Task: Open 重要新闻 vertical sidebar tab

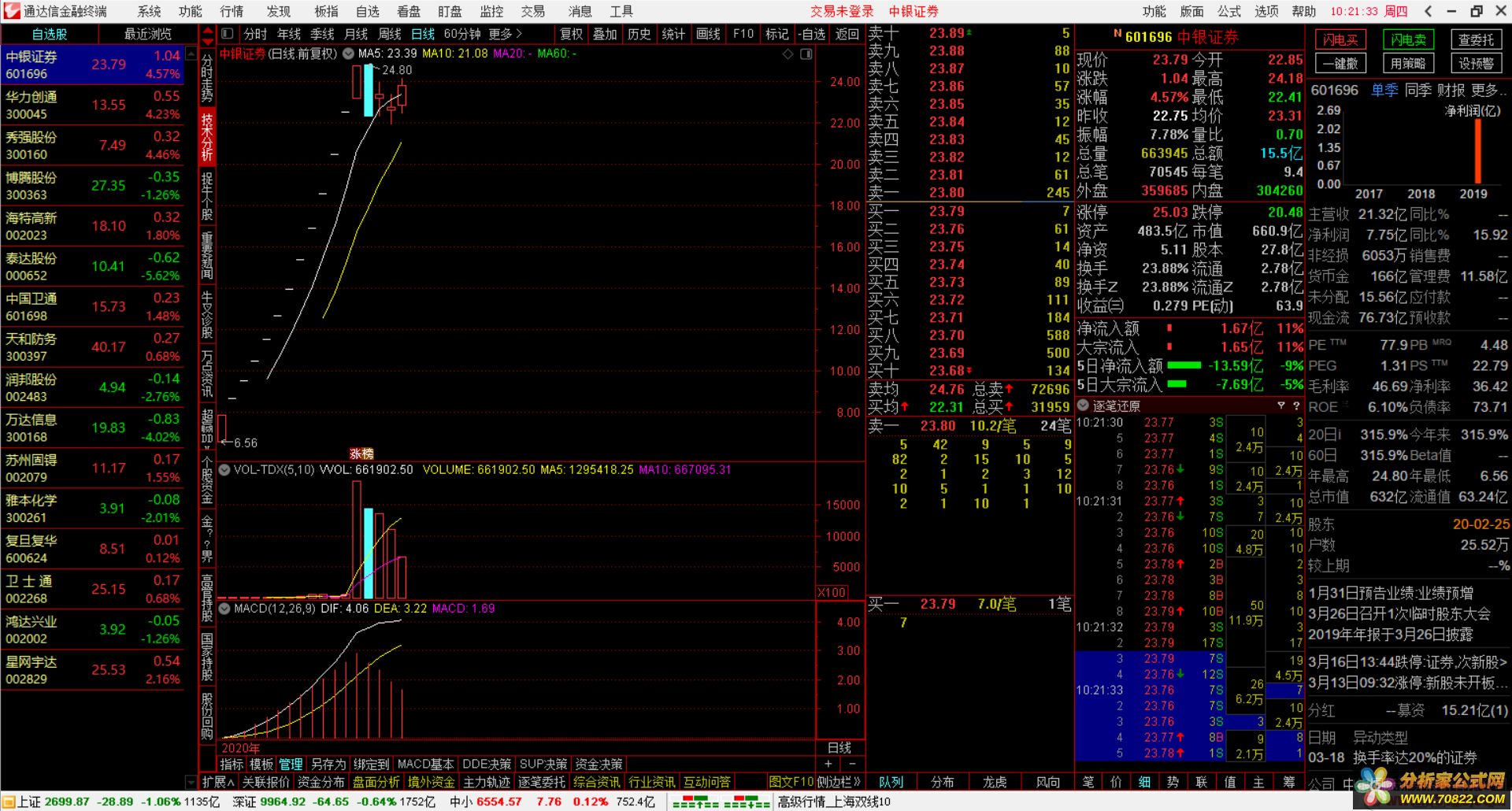Action: (x=207, y=256)
